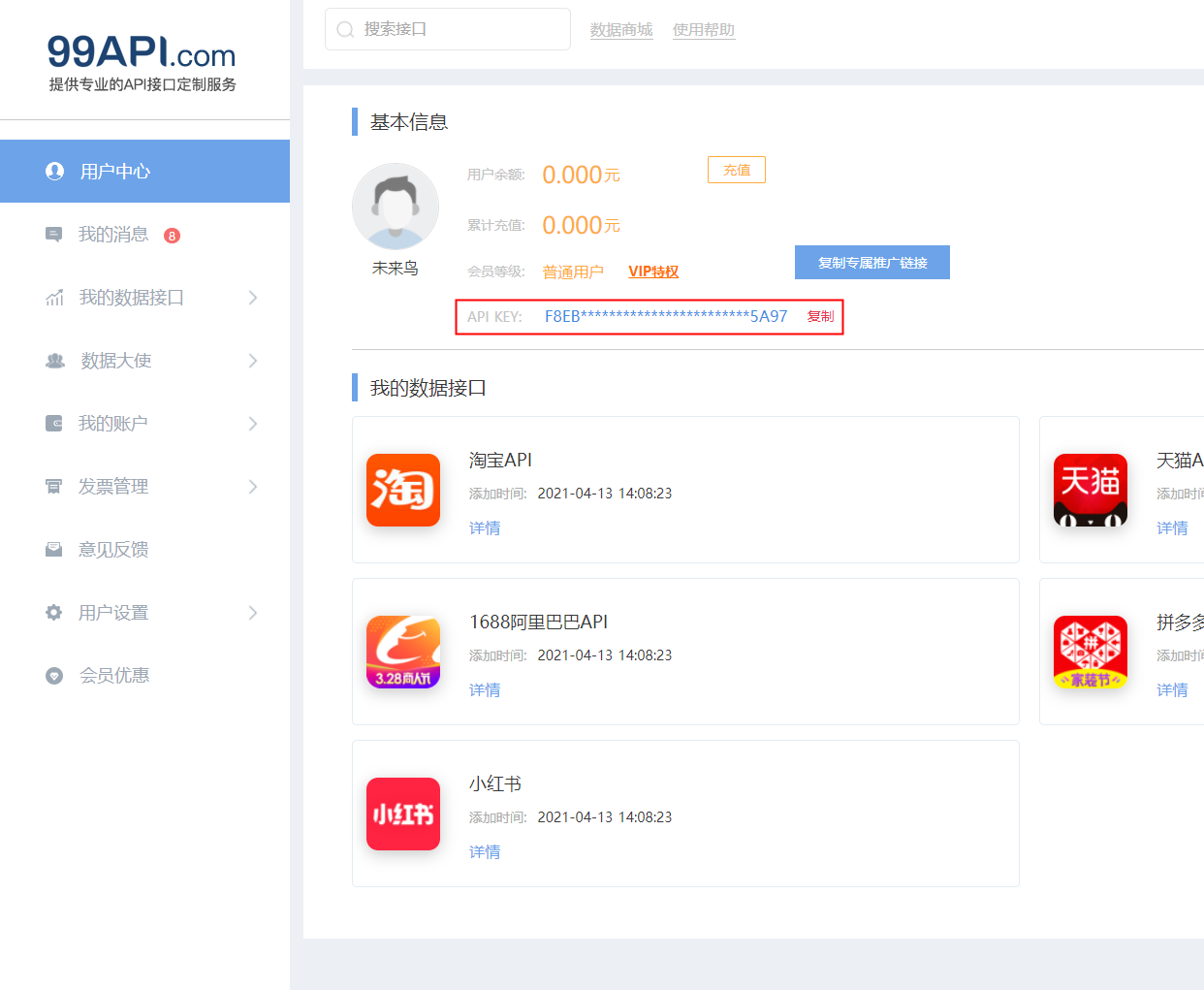Click the 1688 Alibaba API icon
Screen dimensions: 1204x990
[x=402, y=652]
